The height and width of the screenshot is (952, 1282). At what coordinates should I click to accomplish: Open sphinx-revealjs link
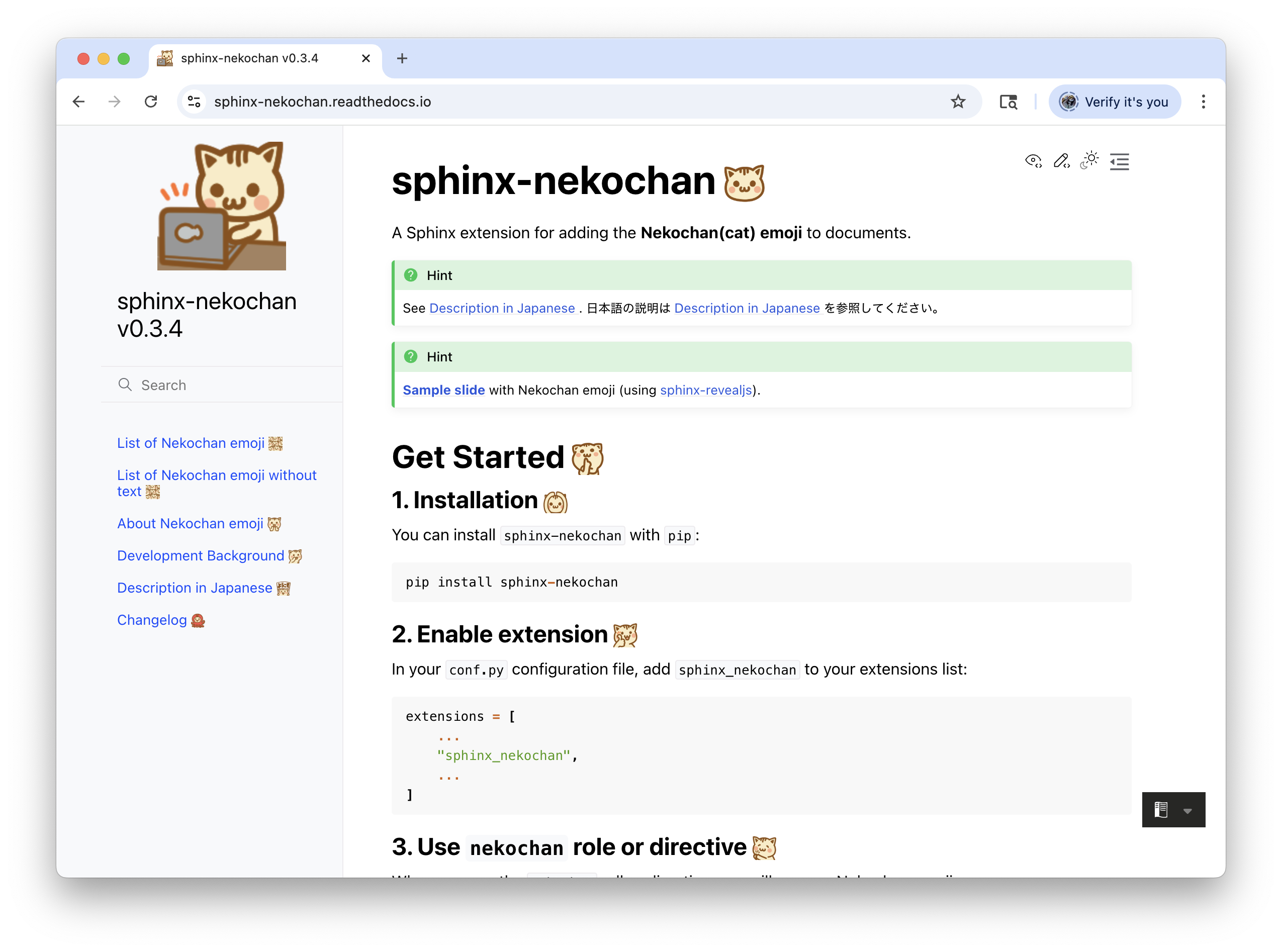705,390
